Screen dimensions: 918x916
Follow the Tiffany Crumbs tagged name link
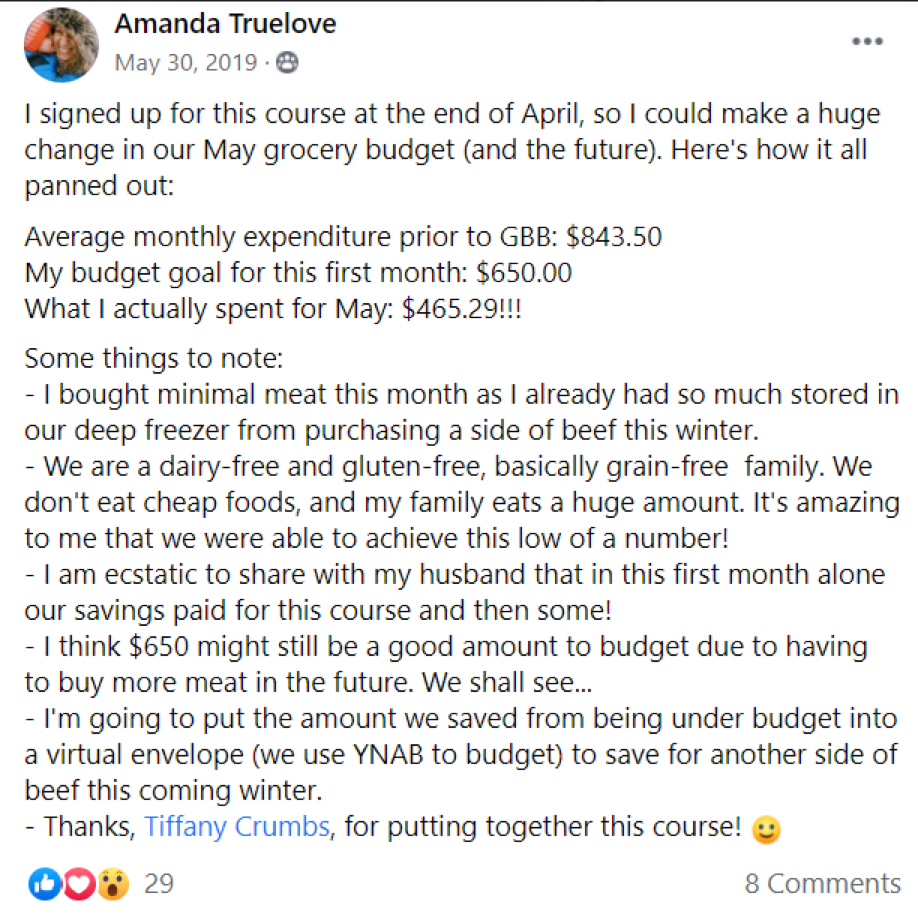point(236,828)
